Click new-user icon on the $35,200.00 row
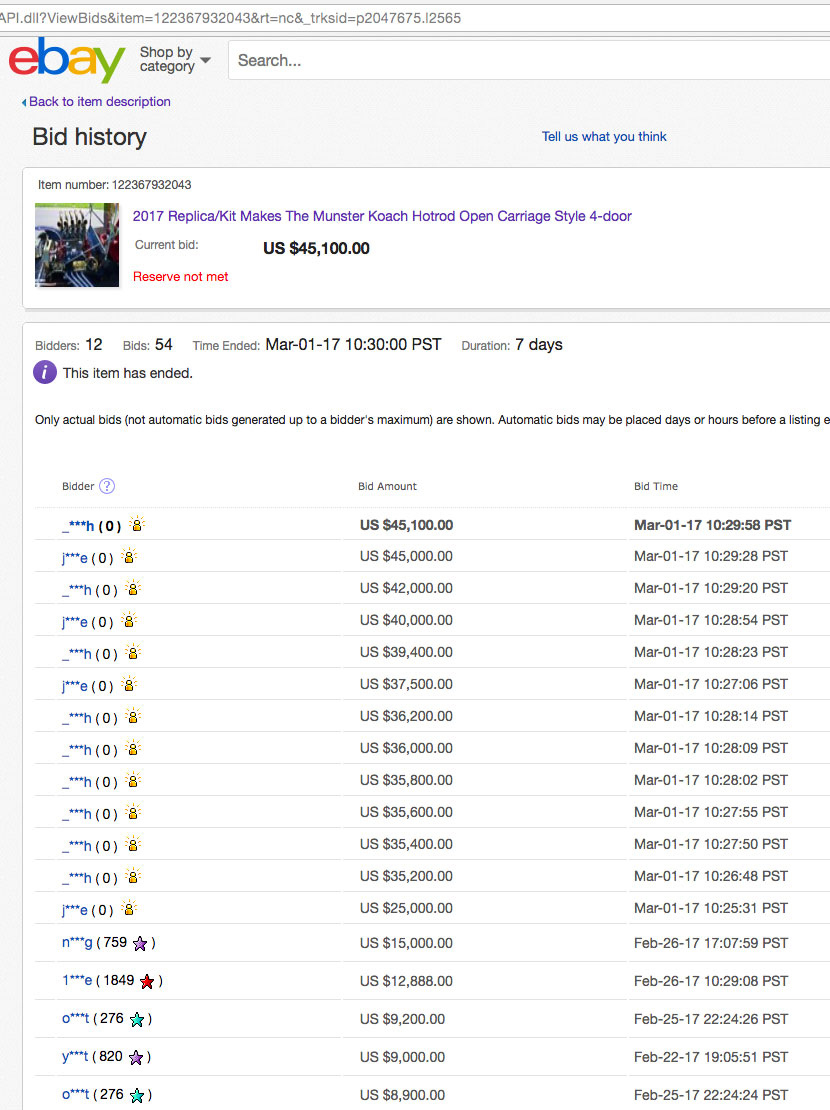 pyautogui.click(x=132, y=875)
